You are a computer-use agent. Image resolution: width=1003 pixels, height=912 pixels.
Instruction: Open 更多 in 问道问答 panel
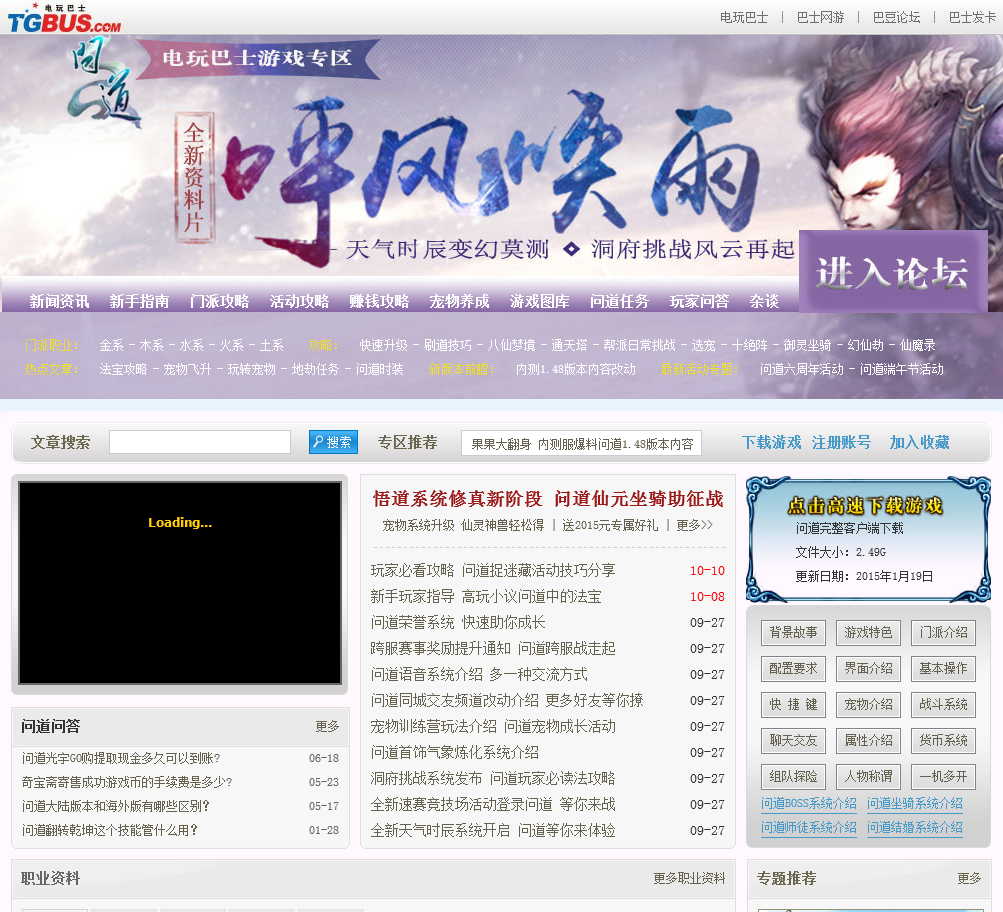coord(327,727)
